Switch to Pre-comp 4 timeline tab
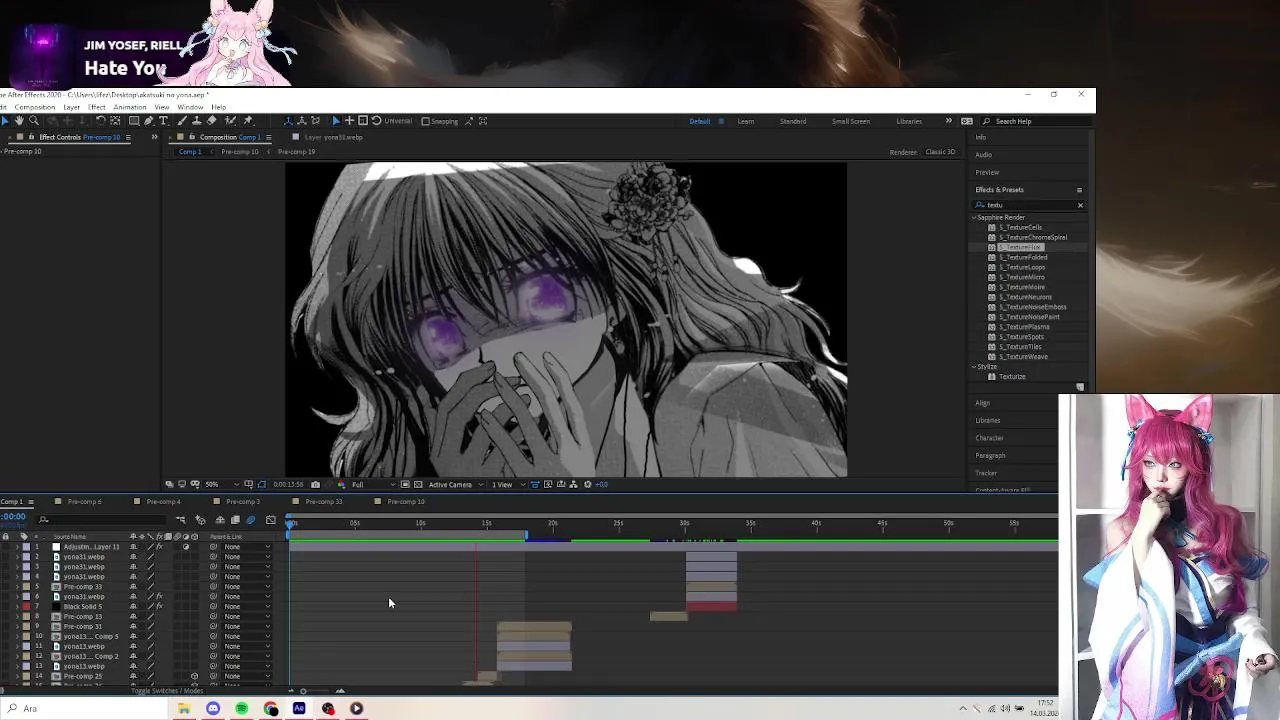 (163, 502)
